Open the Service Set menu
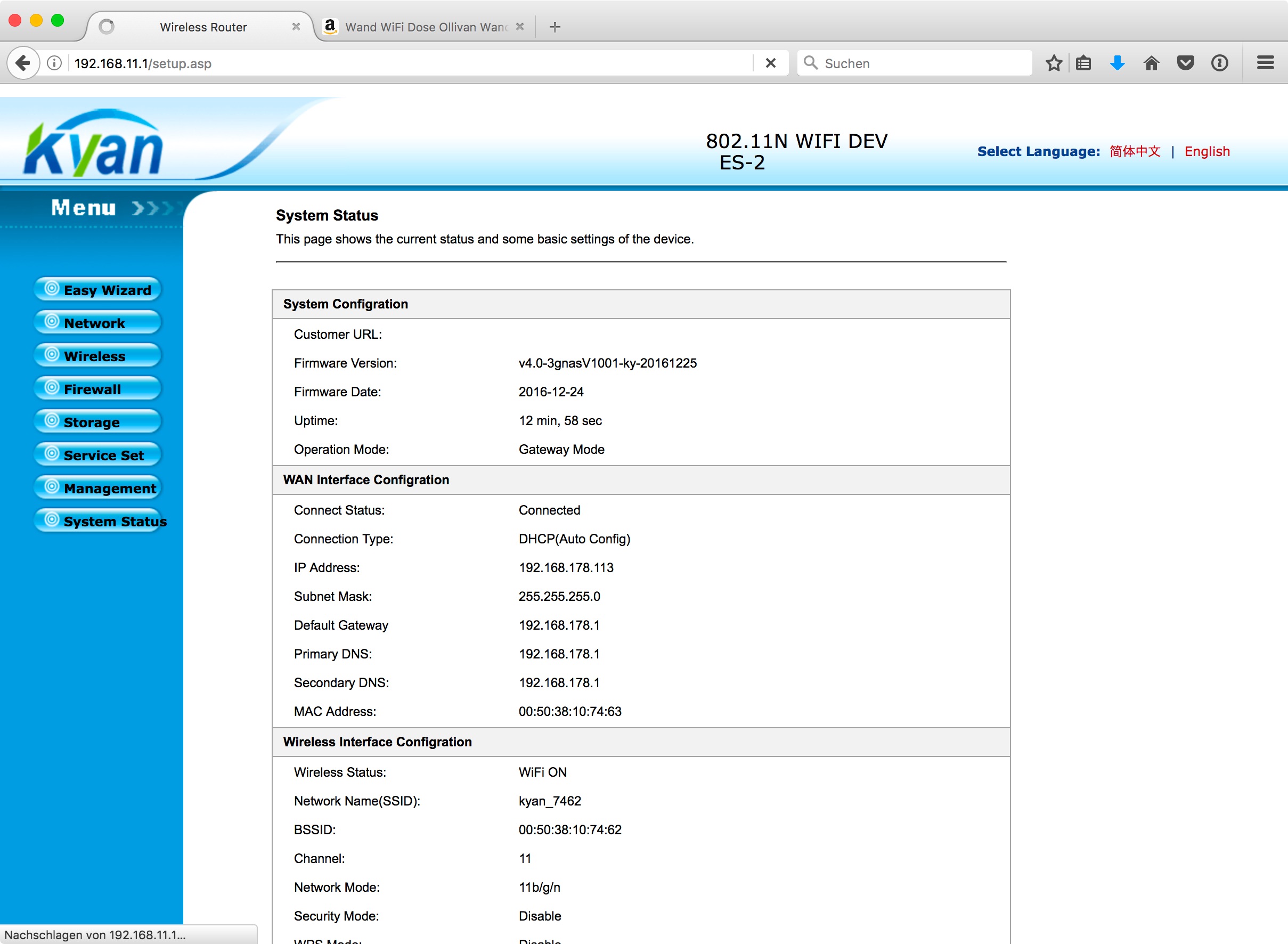 97,455
